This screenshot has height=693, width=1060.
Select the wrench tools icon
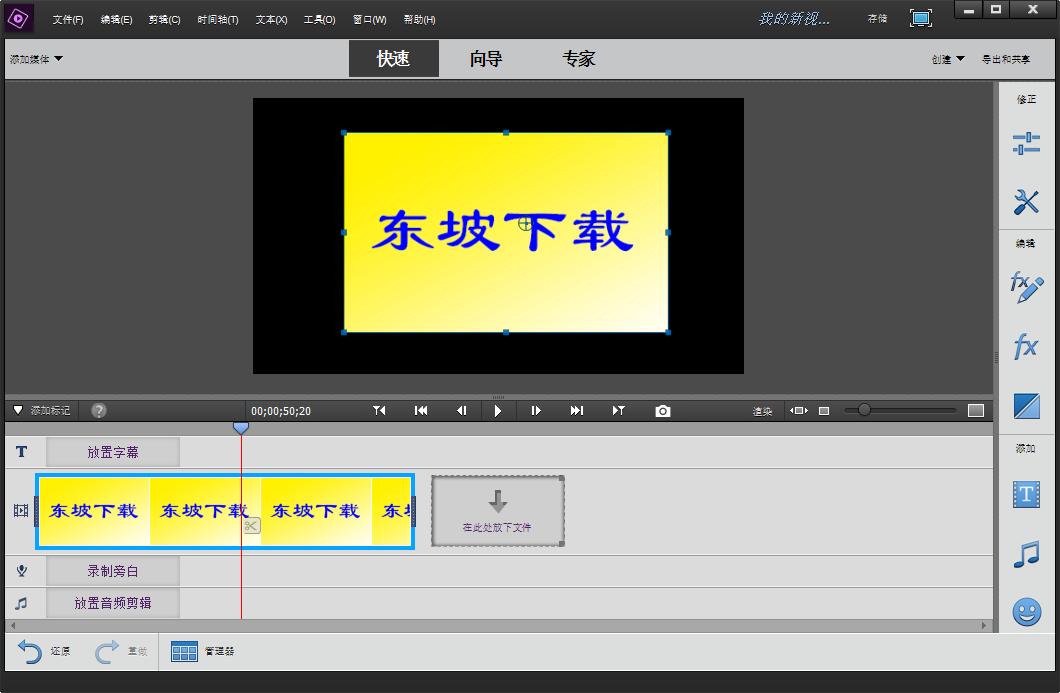pos(1026,202)
